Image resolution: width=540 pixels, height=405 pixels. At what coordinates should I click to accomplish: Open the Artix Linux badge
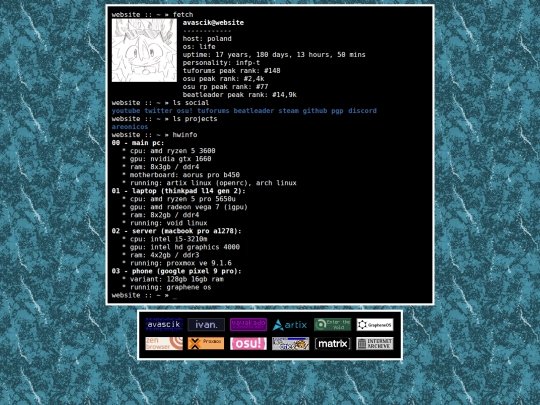coord(290,324)
